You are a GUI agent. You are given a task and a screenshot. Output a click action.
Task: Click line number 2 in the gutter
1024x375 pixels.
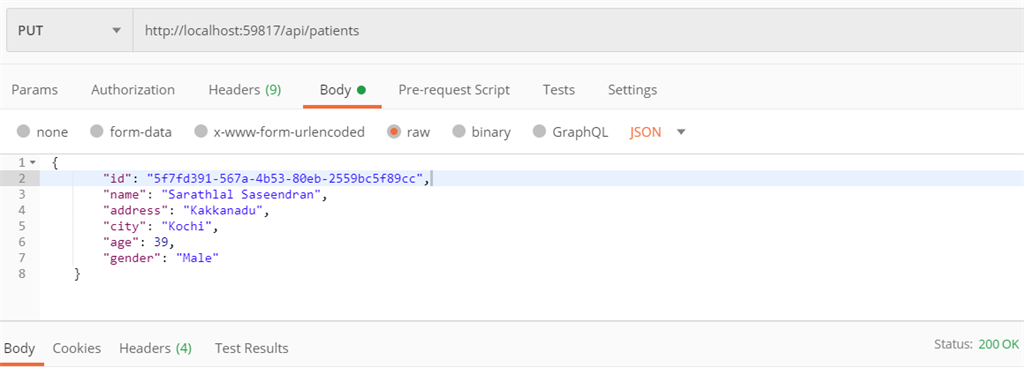(x=22, y=178)
